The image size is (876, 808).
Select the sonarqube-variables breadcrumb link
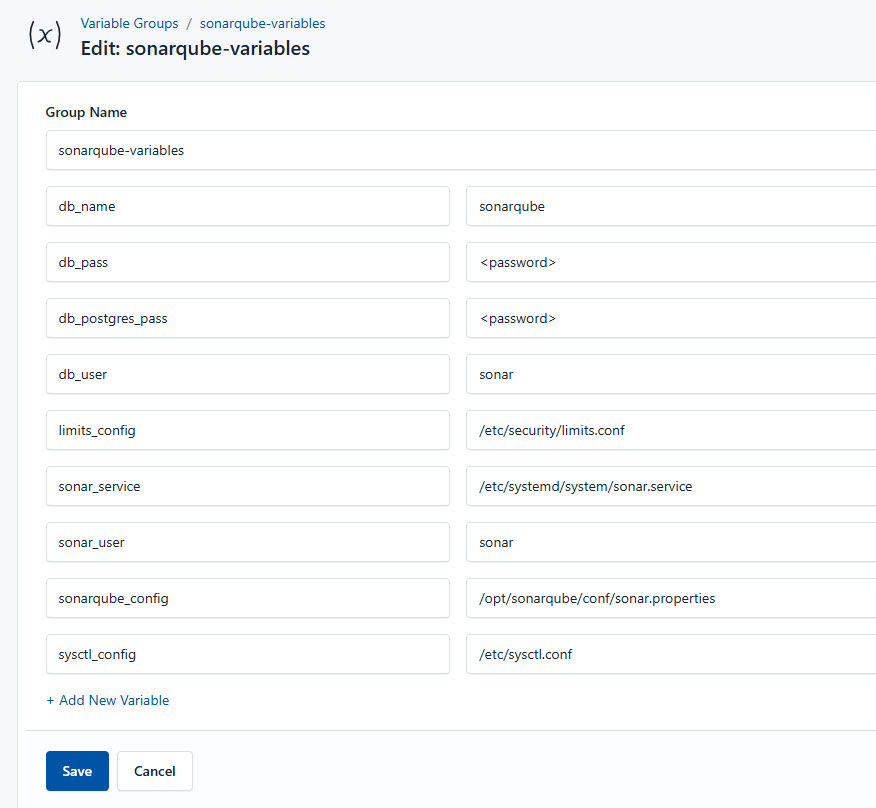(262, 23)
